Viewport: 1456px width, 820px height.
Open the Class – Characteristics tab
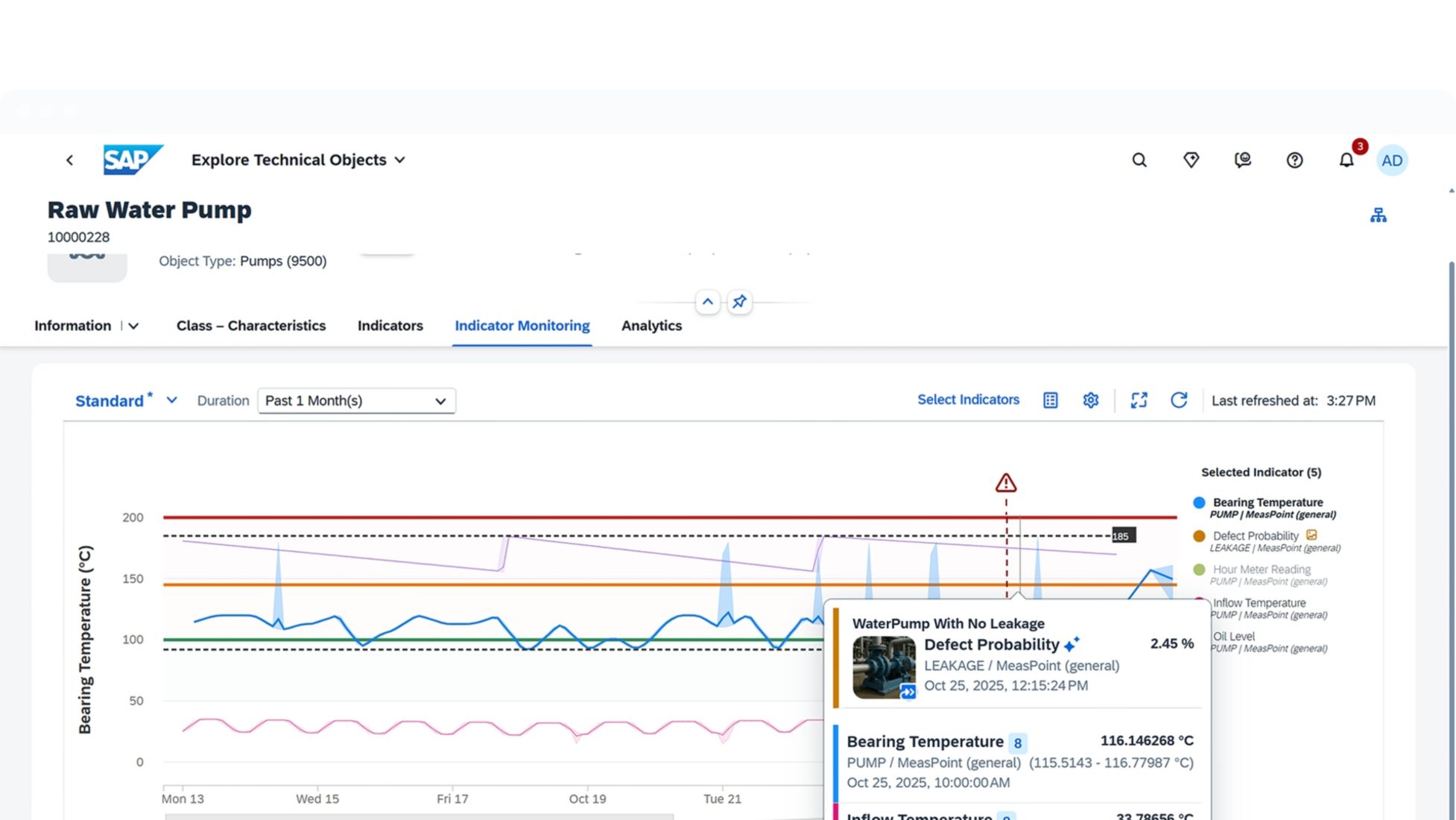(250, 326)
